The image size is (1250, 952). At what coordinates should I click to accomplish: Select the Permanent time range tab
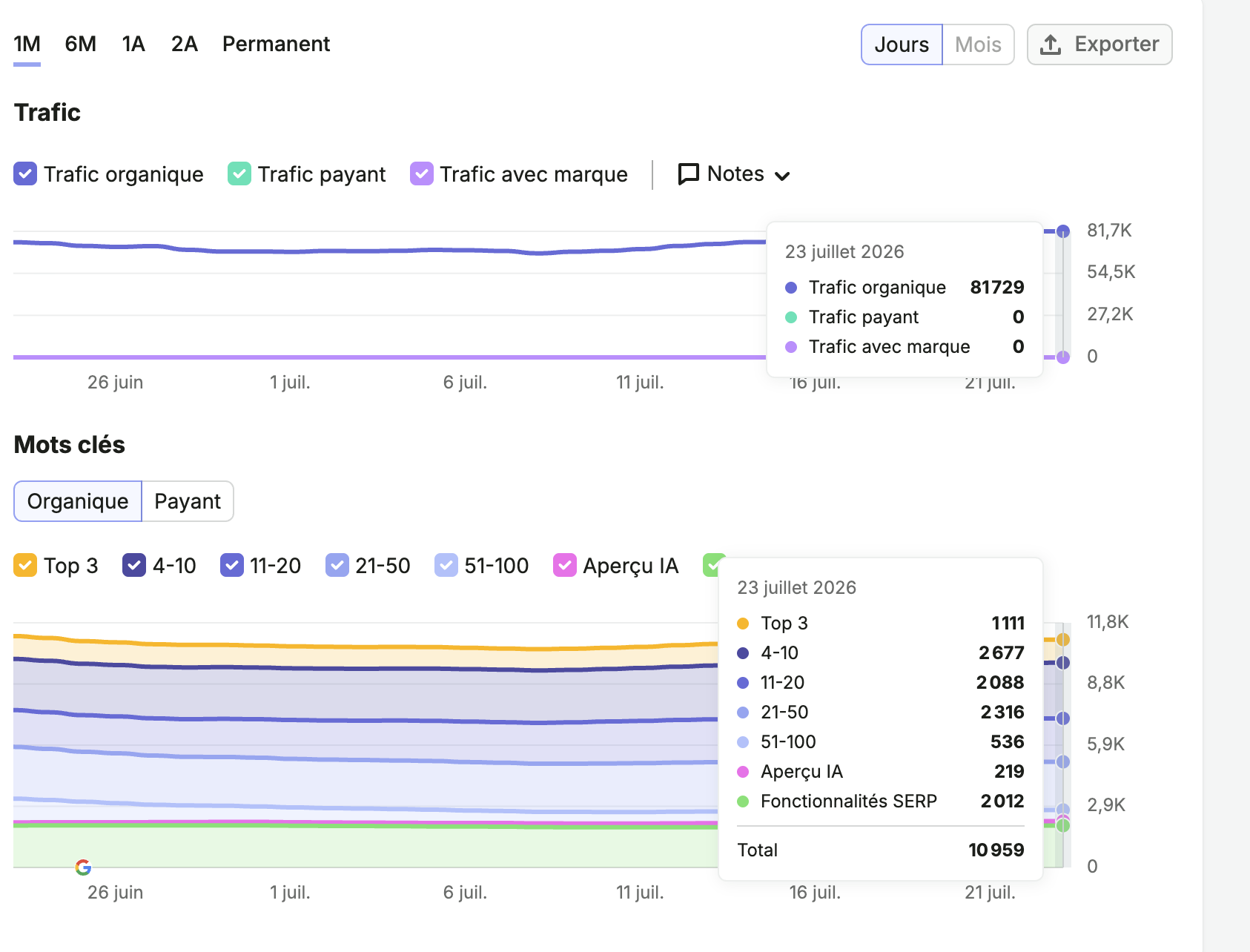276,44
